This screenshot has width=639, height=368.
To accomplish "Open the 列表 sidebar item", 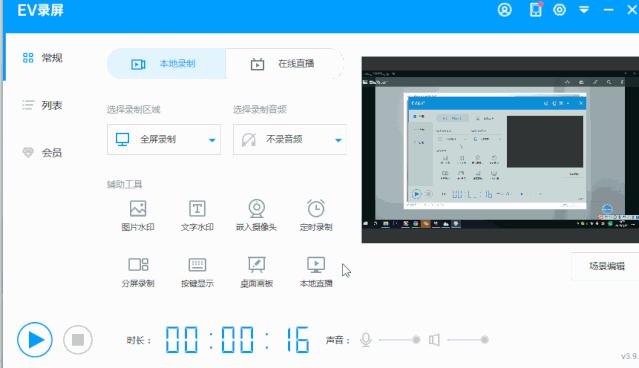I will pos(42,105).
